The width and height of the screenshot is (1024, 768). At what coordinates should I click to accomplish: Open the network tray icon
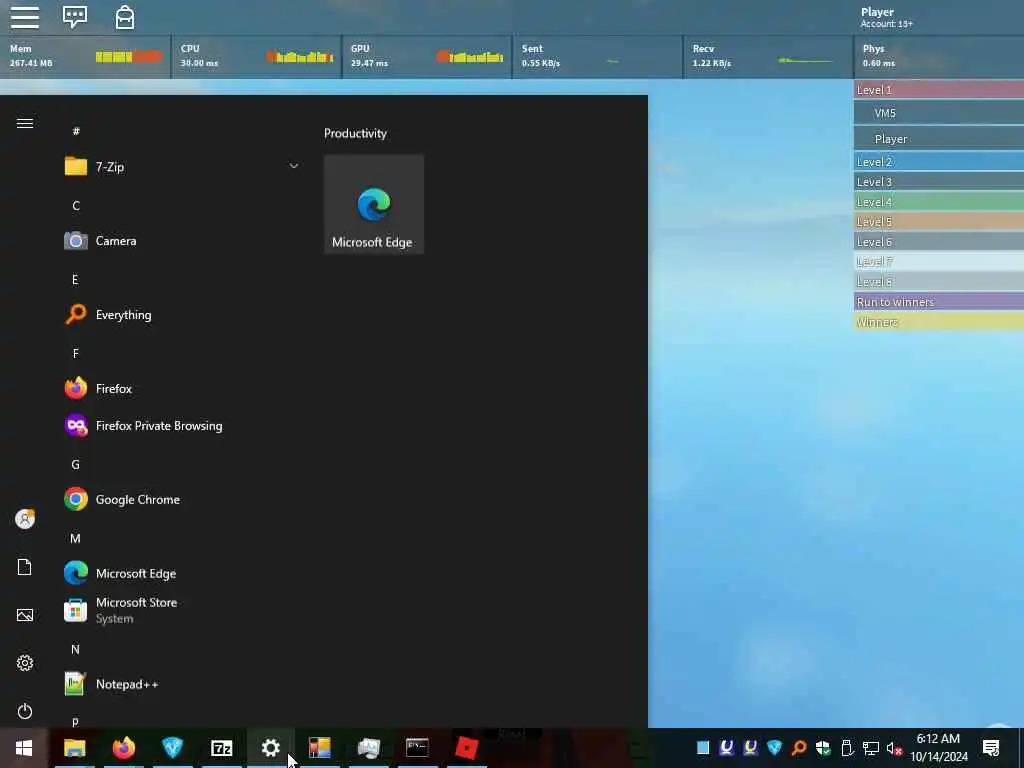click(871, 748)
